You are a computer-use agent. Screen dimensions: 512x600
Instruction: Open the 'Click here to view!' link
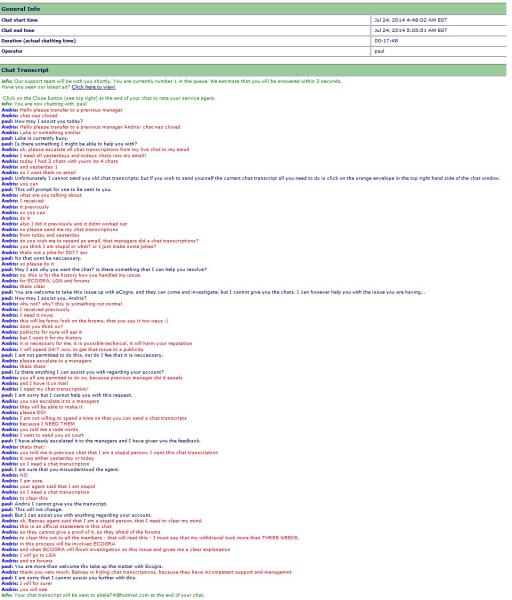[x=93, y=87]
